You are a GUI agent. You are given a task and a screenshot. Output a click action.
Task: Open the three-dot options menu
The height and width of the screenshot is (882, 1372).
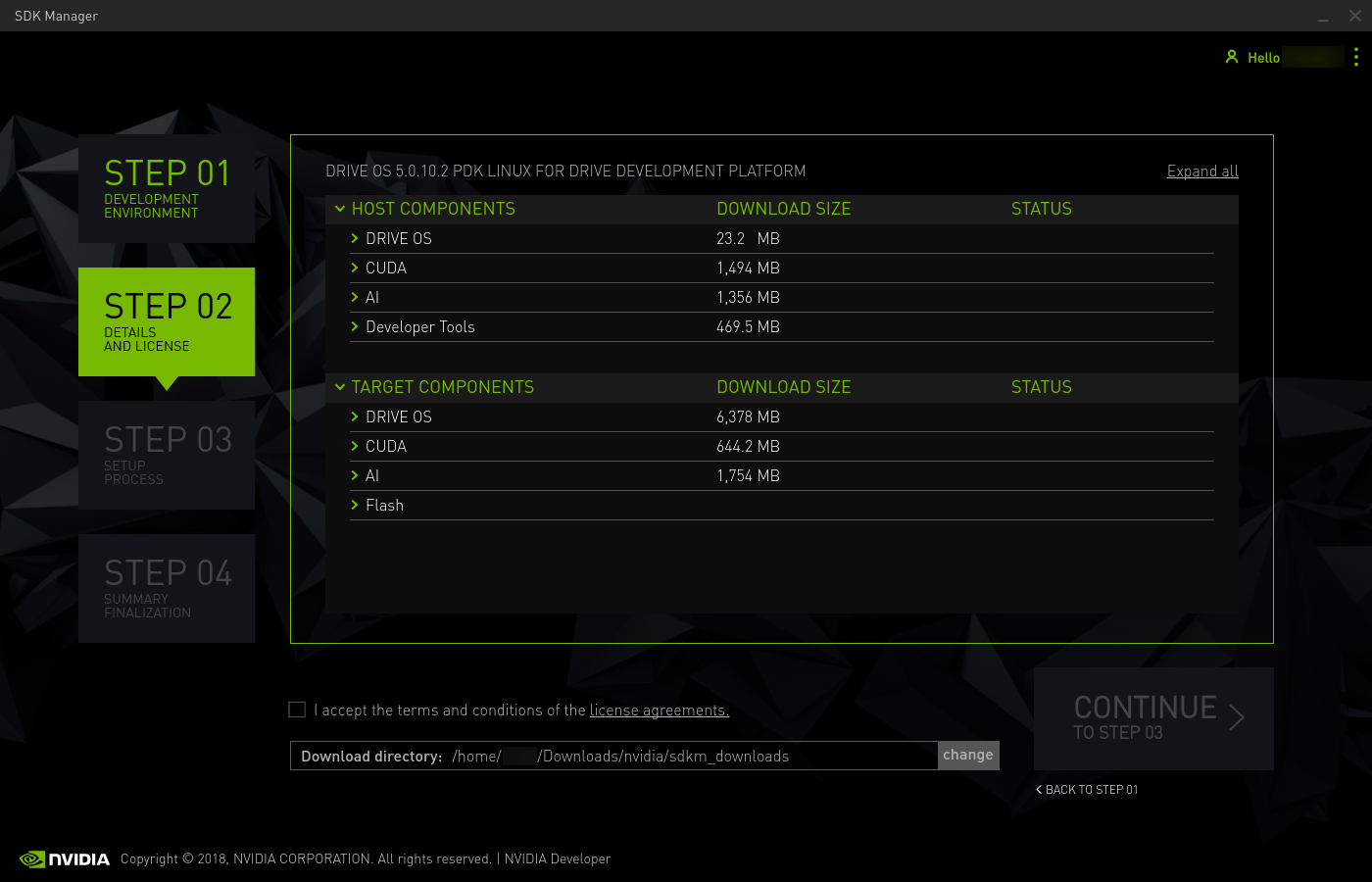point(1356,57)
